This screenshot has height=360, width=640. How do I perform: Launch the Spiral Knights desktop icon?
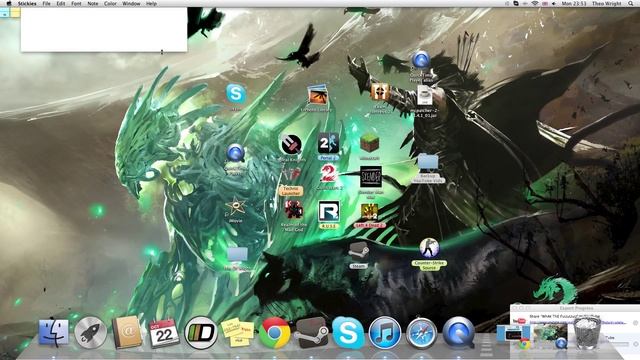coord(291,144)
